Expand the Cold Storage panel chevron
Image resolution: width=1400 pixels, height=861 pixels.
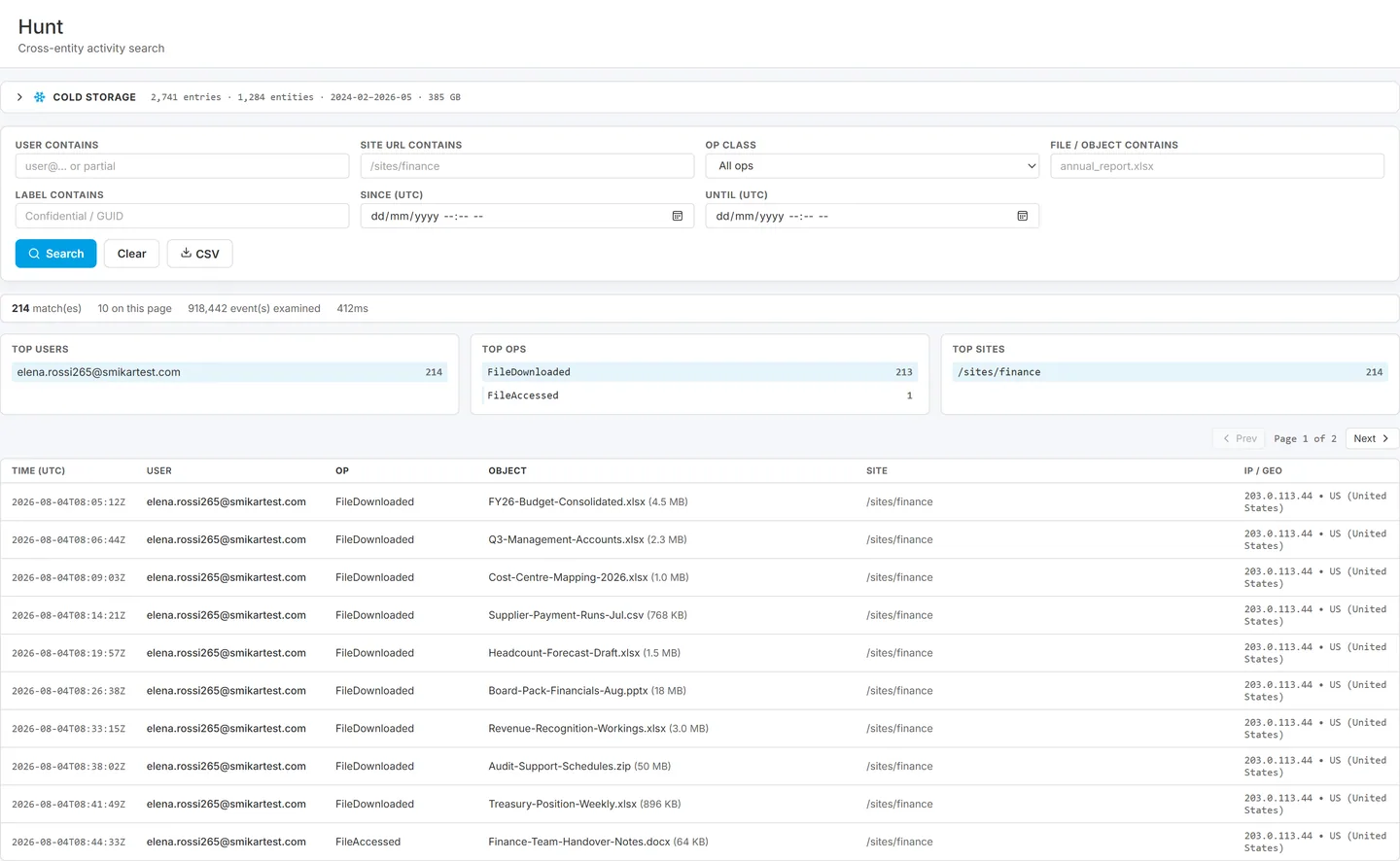pyautogui.click(x=19, y=97)
